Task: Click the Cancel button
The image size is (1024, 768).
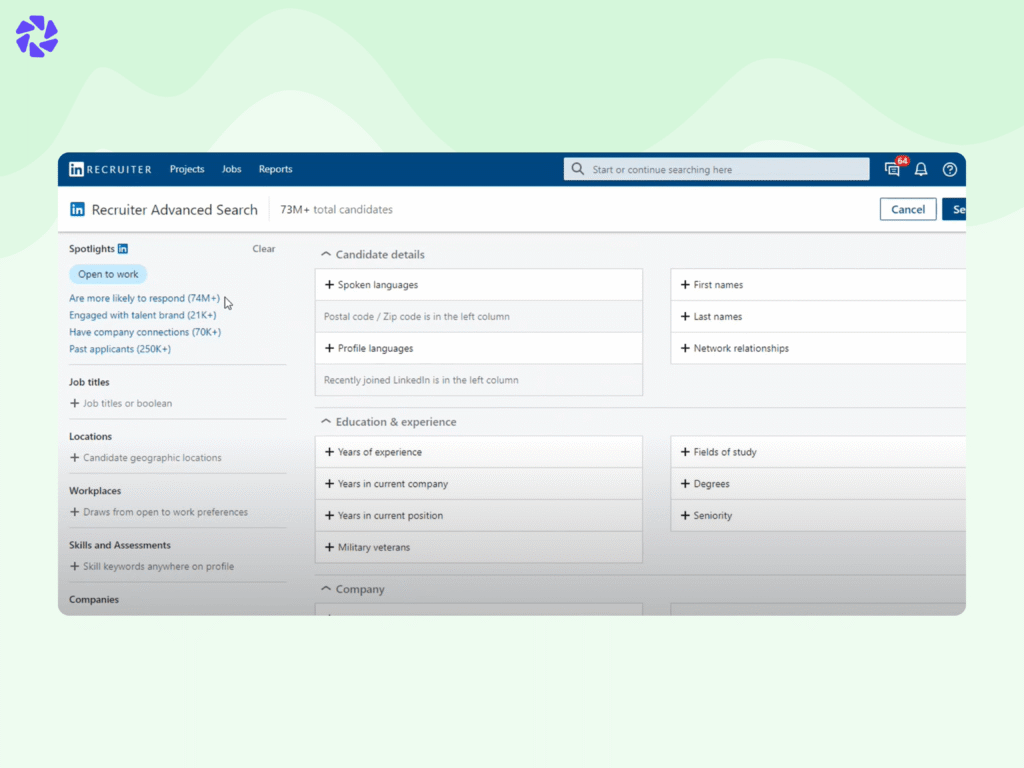Action: 907,209
